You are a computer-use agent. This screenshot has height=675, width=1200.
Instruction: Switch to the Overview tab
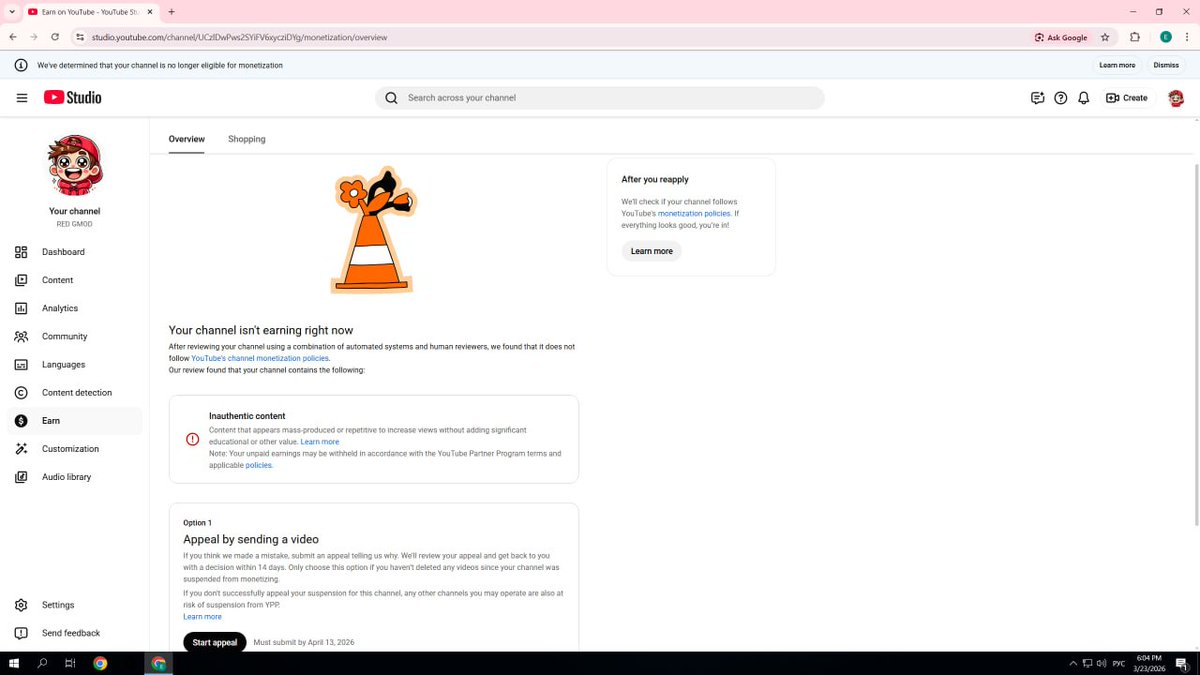[187, 139]
